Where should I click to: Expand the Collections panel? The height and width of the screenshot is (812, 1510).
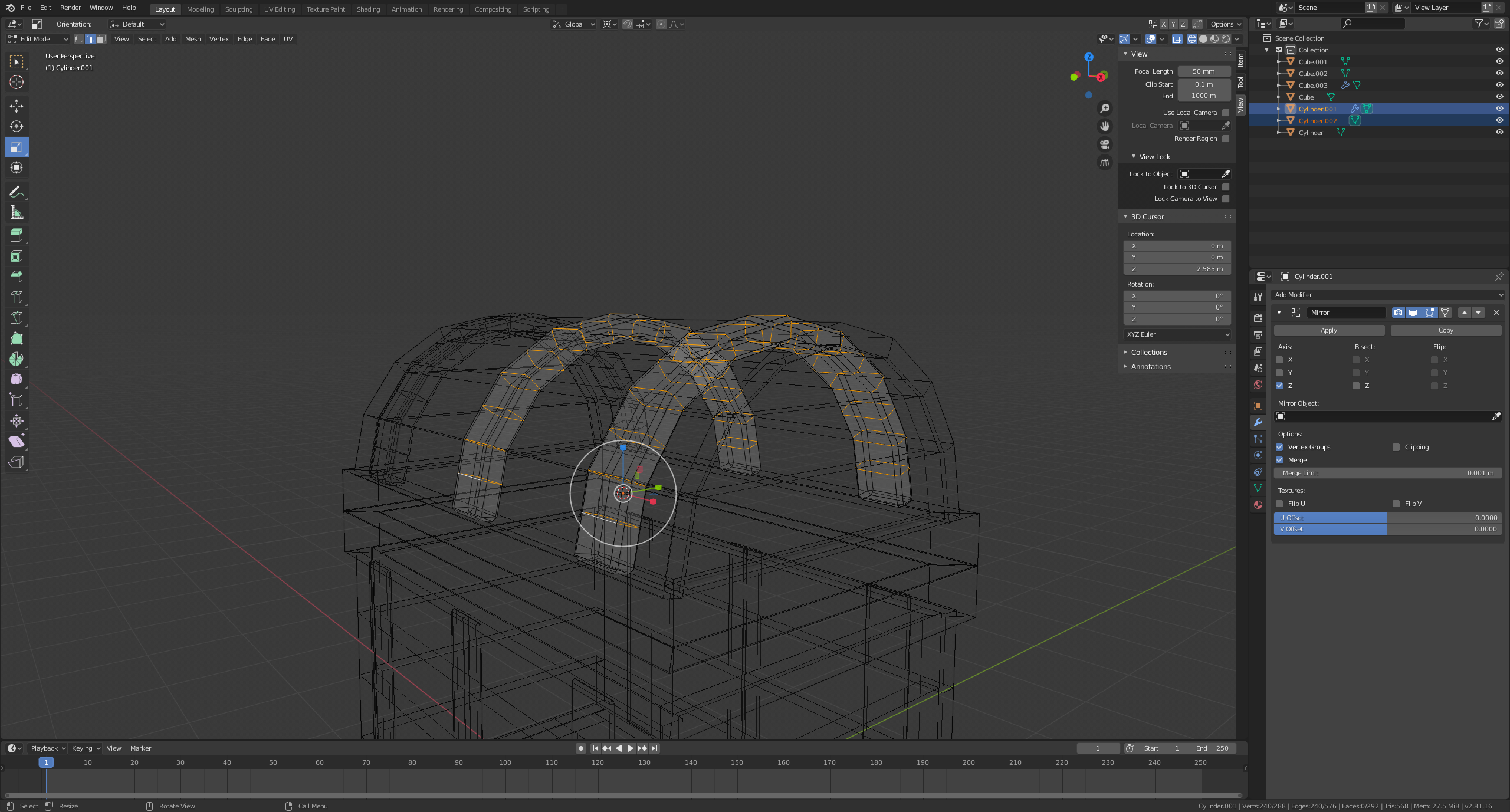1148,353
